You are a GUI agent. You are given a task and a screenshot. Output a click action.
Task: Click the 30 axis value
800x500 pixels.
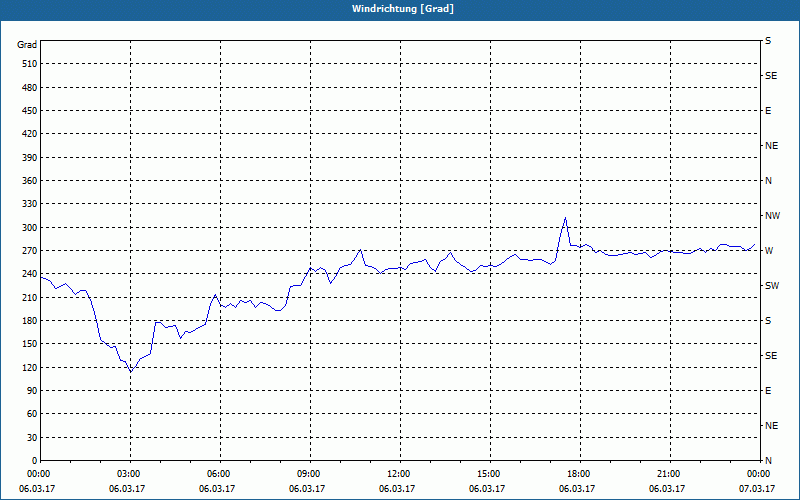coord(32,437)
